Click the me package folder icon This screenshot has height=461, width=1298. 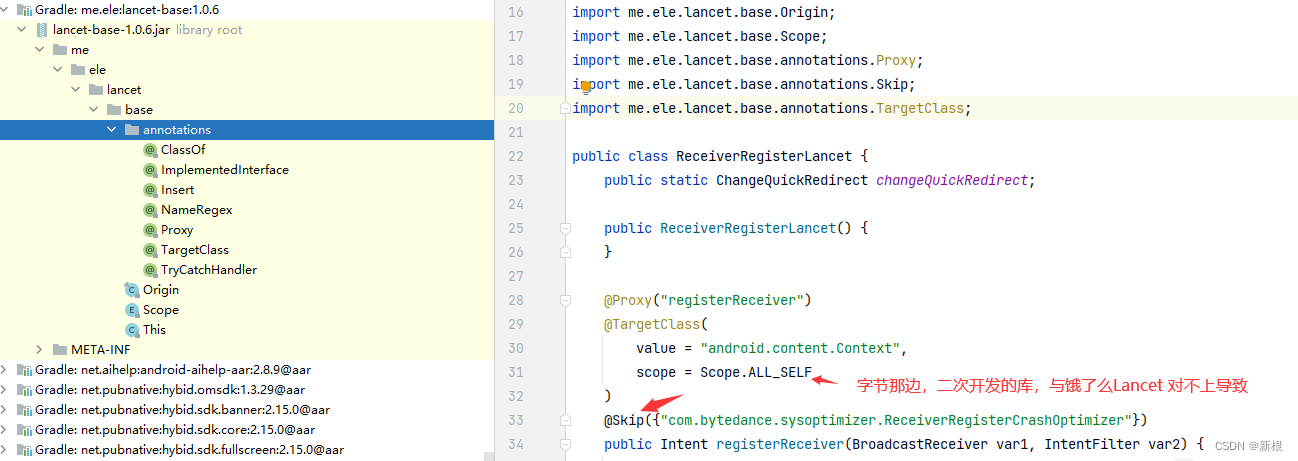click(60, 50)
